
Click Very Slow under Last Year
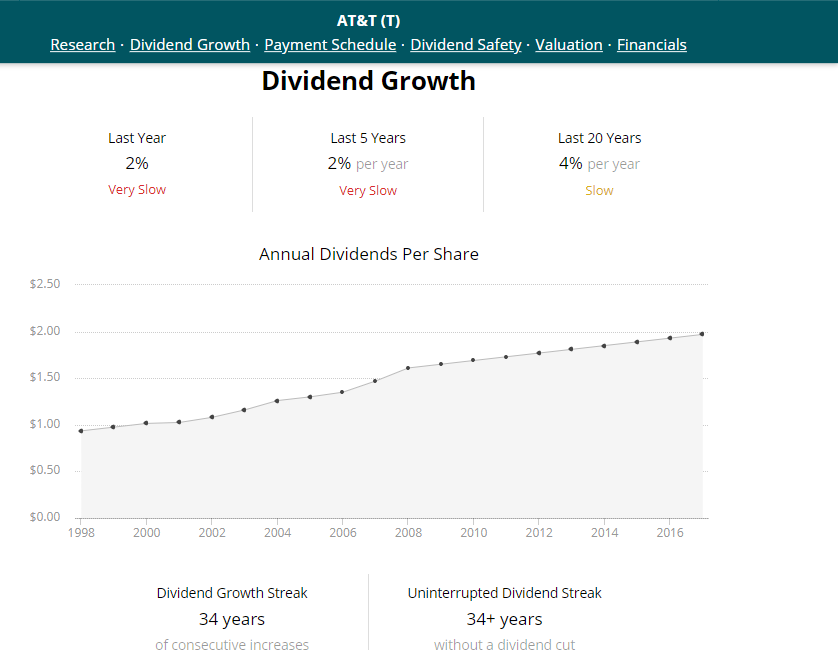click(x=137, y=190)
